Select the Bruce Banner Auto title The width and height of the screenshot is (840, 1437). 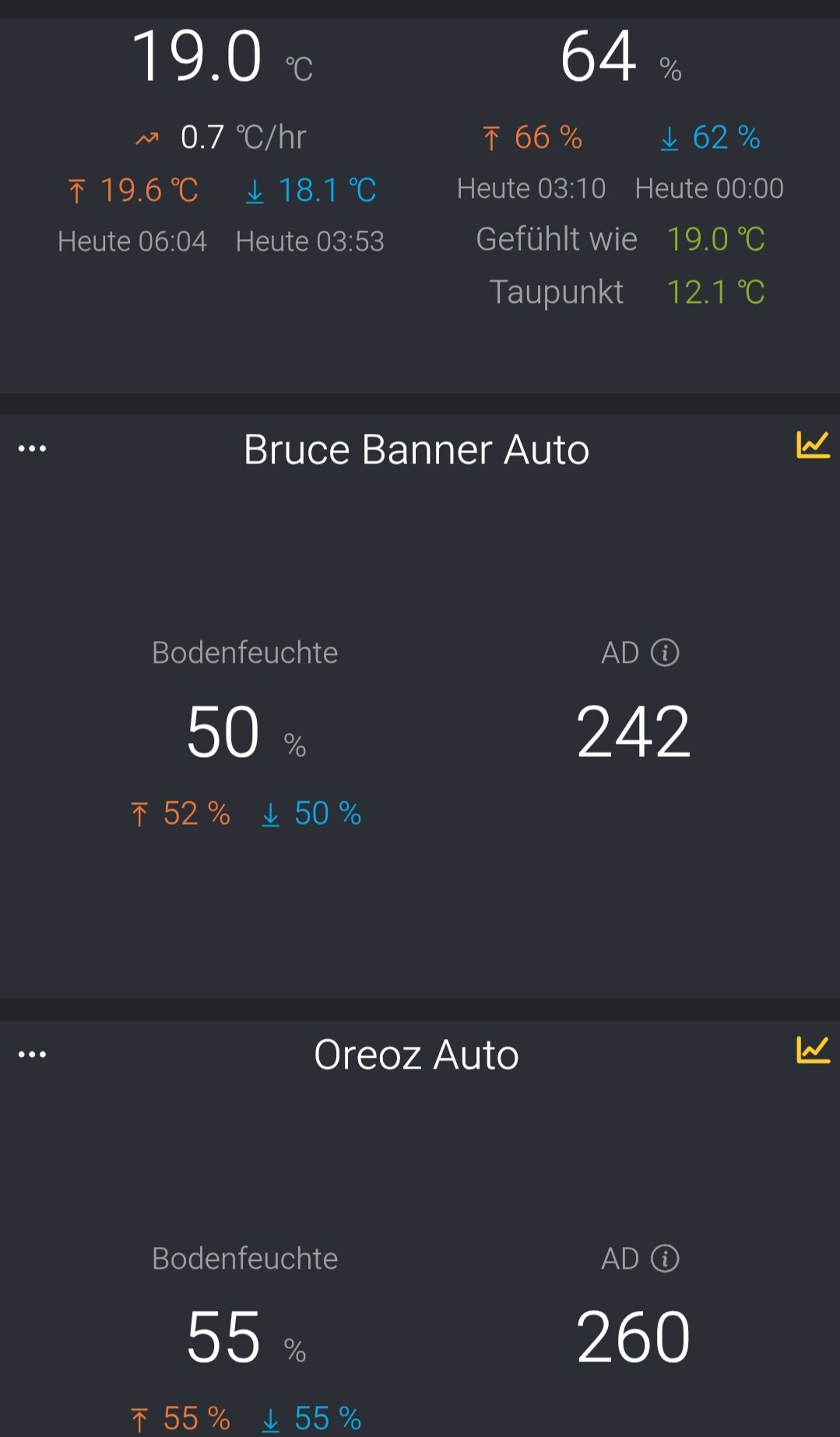click(416, 449)
